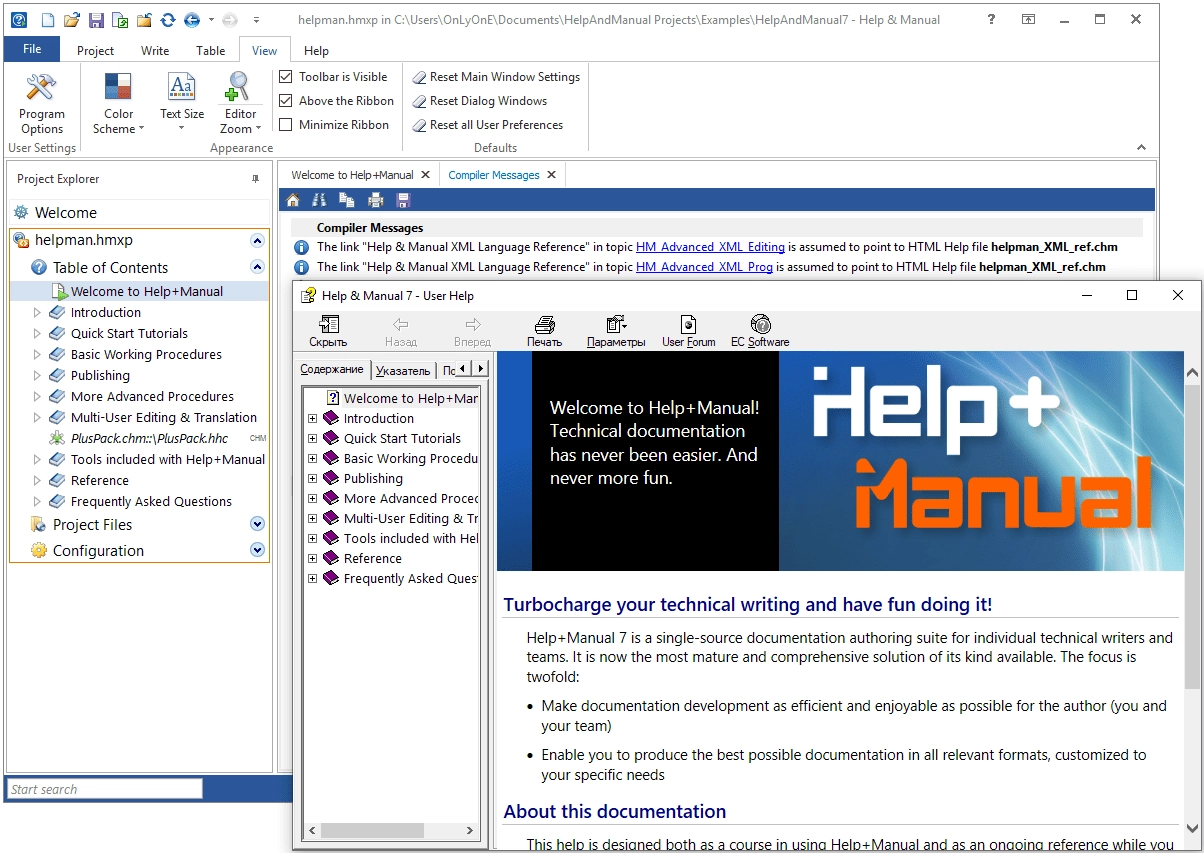
Task: Click the Home icon in compiler toolbar
Action: pos(293,200)
